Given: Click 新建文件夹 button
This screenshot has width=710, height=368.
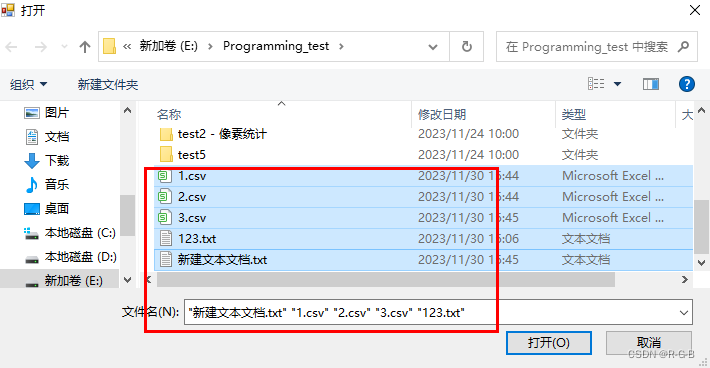Looking at the screenshot, I should 108,84.
